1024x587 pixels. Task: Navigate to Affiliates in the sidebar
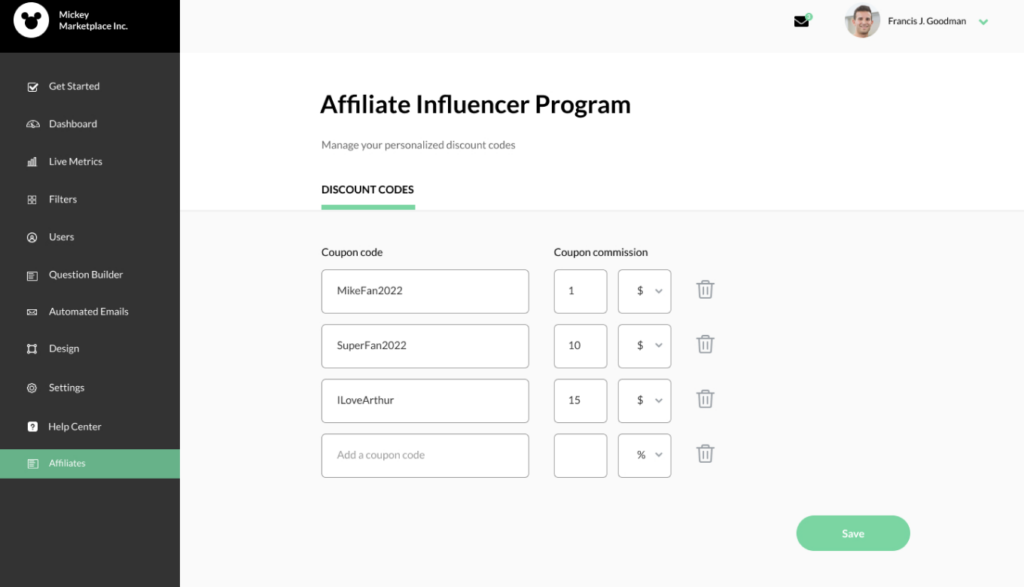68,463
